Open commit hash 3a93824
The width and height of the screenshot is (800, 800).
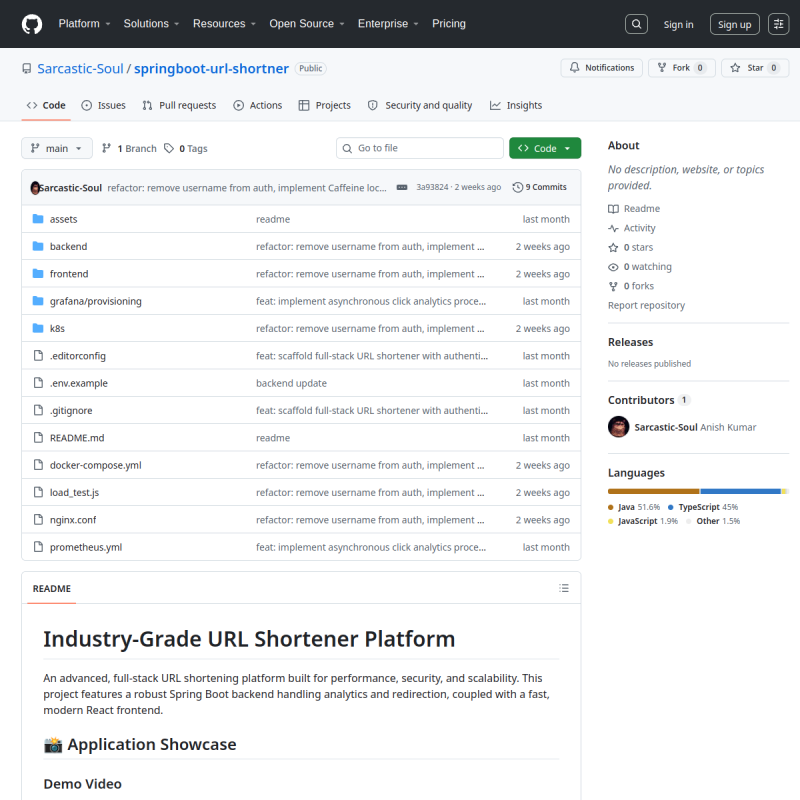point(432,187)
